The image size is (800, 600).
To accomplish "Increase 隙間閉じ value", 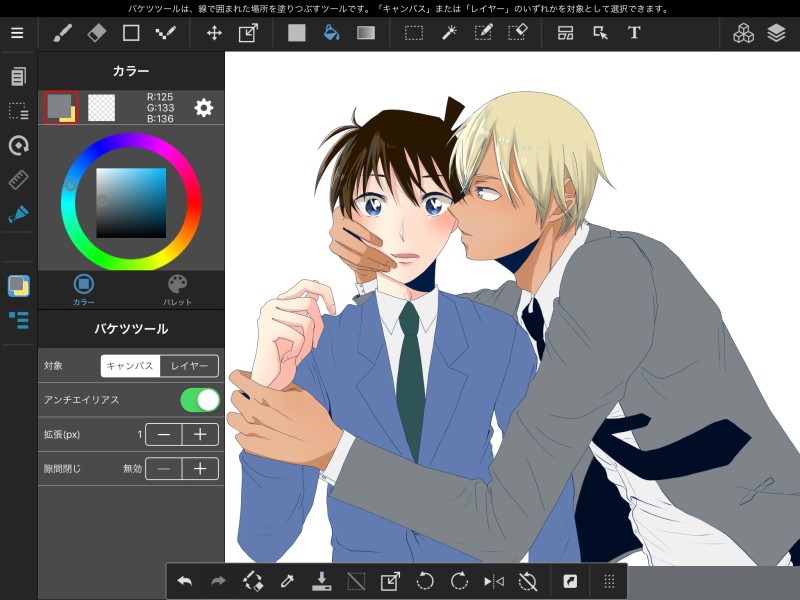I will coord(200,469).
